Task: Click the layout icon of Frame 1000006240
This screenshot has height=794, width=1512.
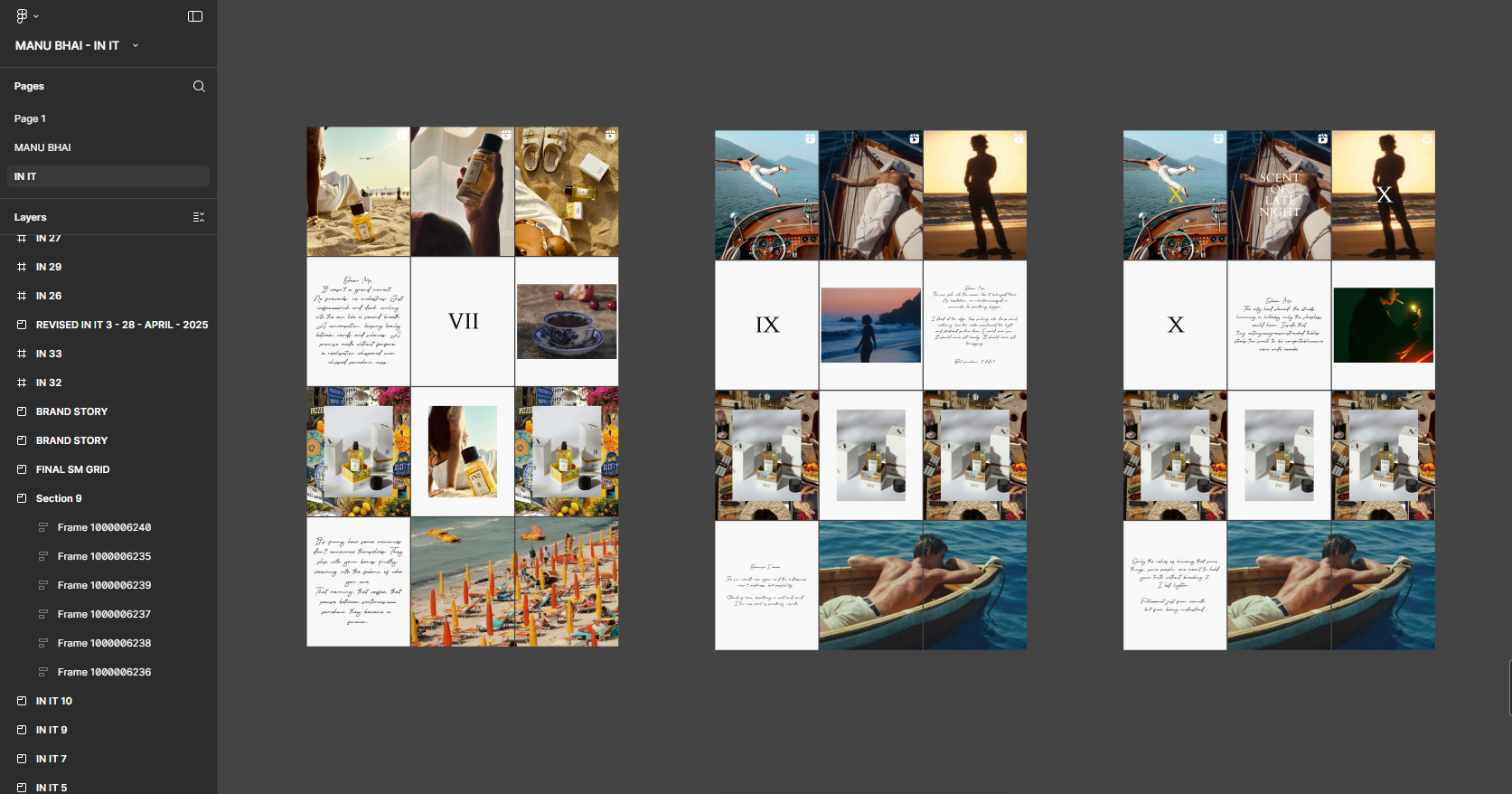Action: [x=43, y=528]
